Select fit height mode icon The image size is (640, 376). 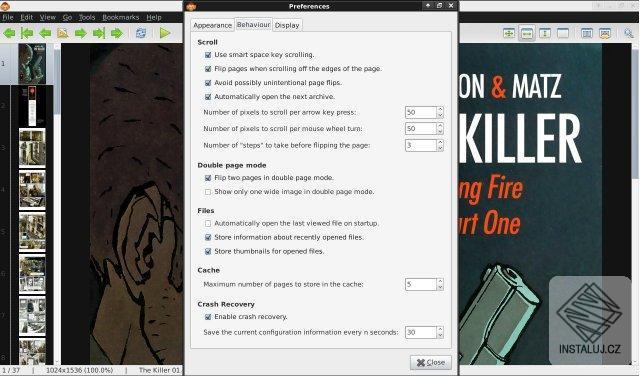tap(545, 33)
